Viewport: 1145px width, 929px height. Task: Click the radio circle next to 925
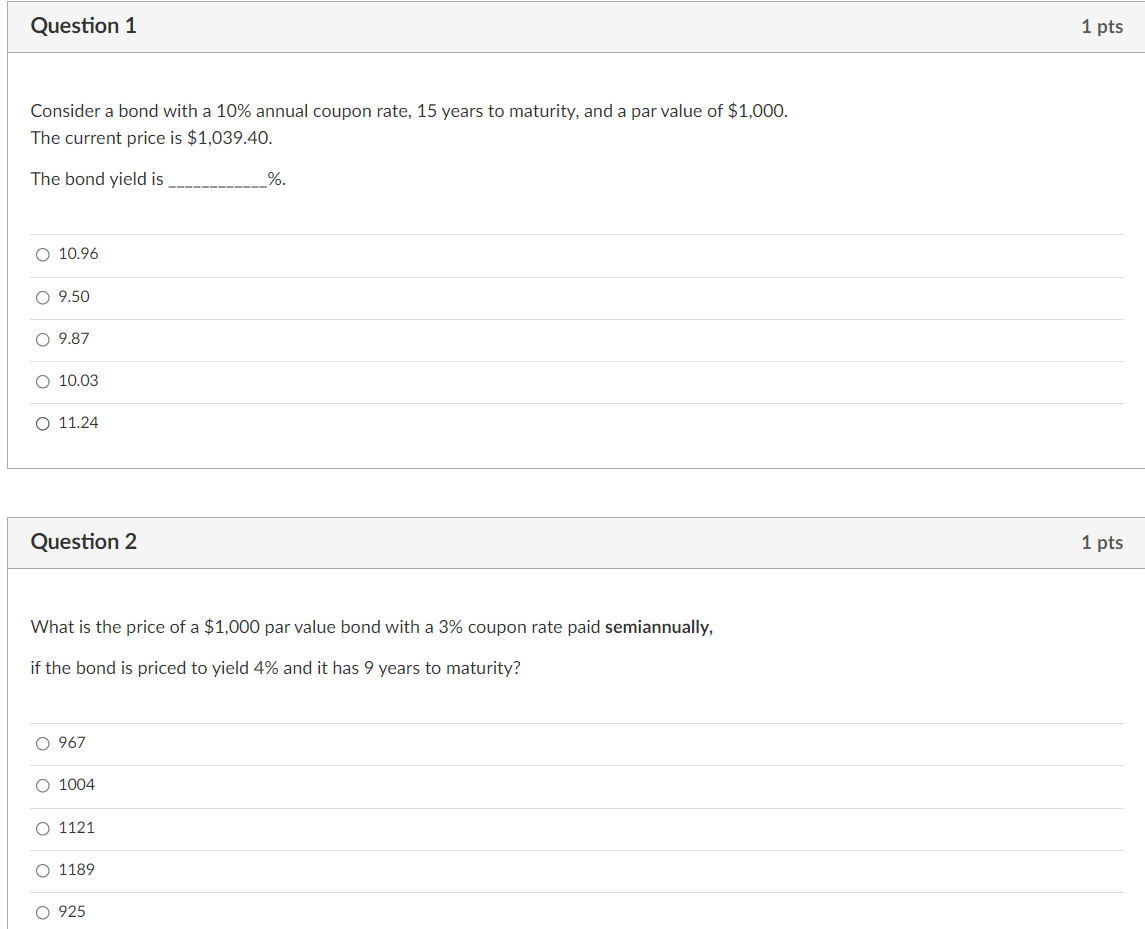click(42, 911)
